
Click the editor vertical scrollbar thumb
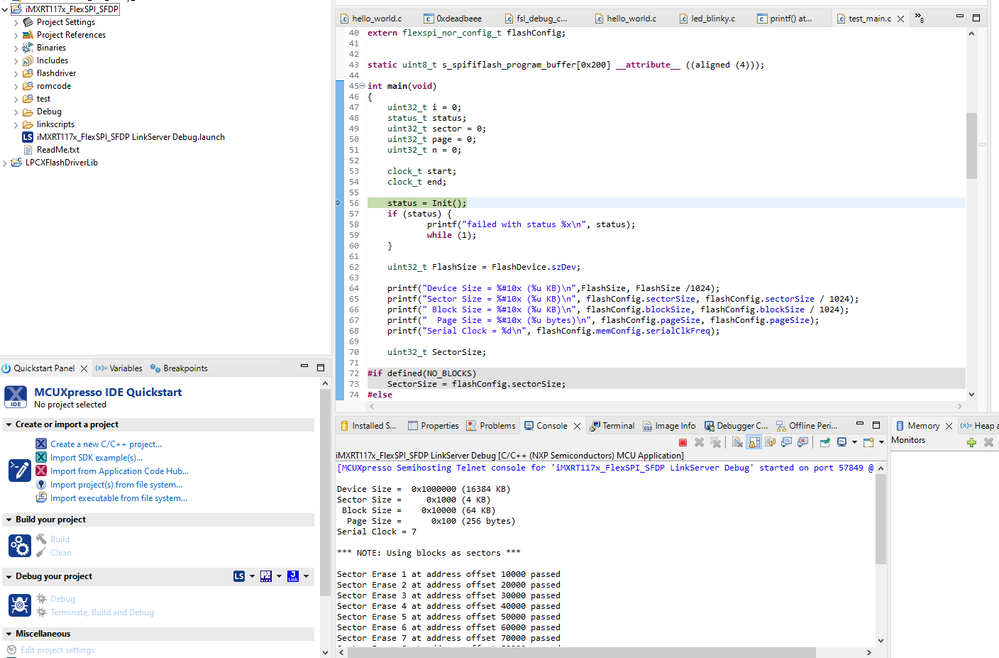pos(971,145)
